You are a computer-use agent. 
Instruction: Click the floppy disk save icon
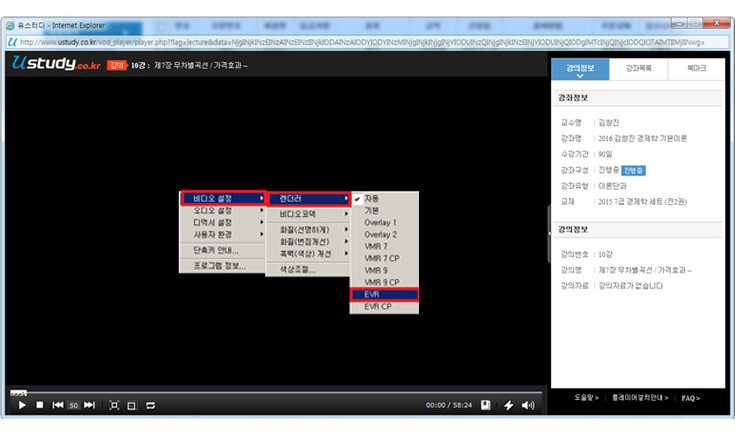486,405
